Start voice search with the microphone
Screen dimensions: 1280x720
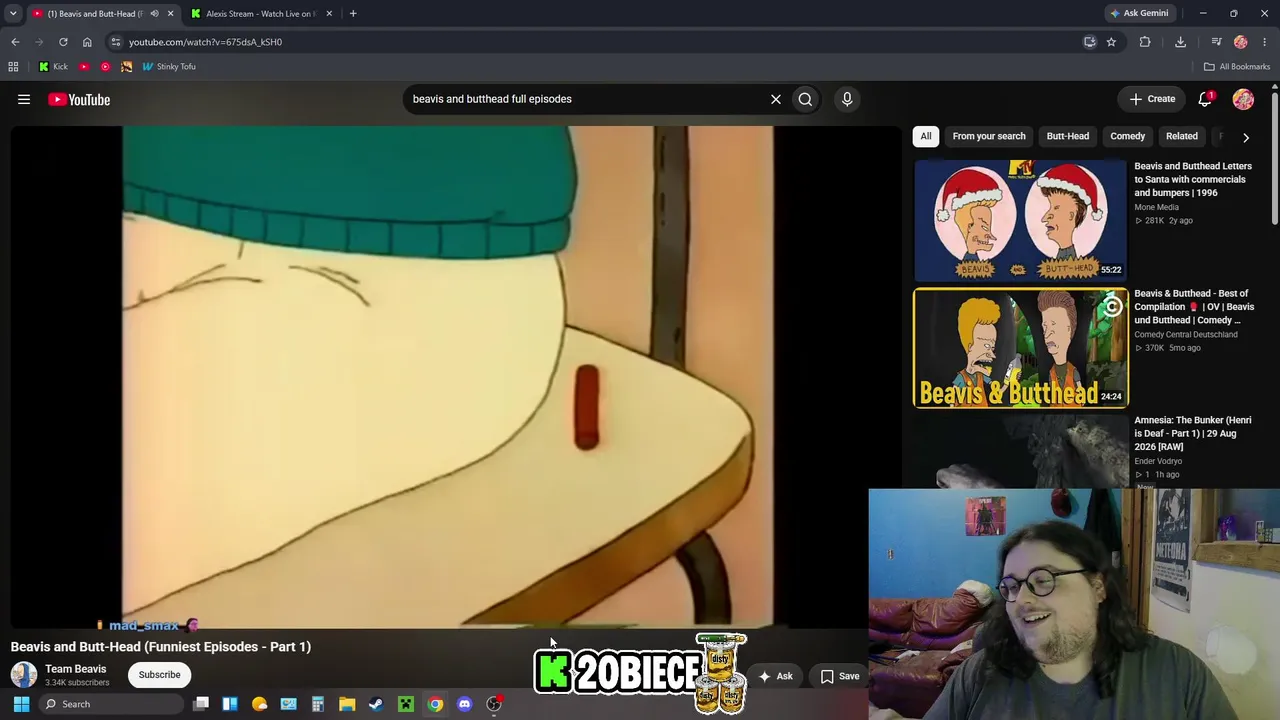(847, 99)
